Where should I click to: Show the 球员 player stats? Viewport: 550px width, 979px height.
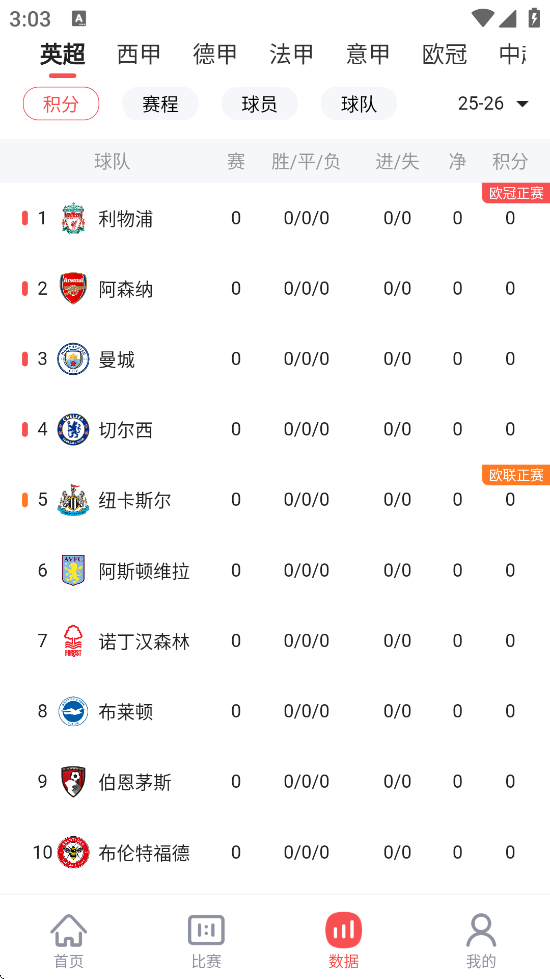[260, 104]
